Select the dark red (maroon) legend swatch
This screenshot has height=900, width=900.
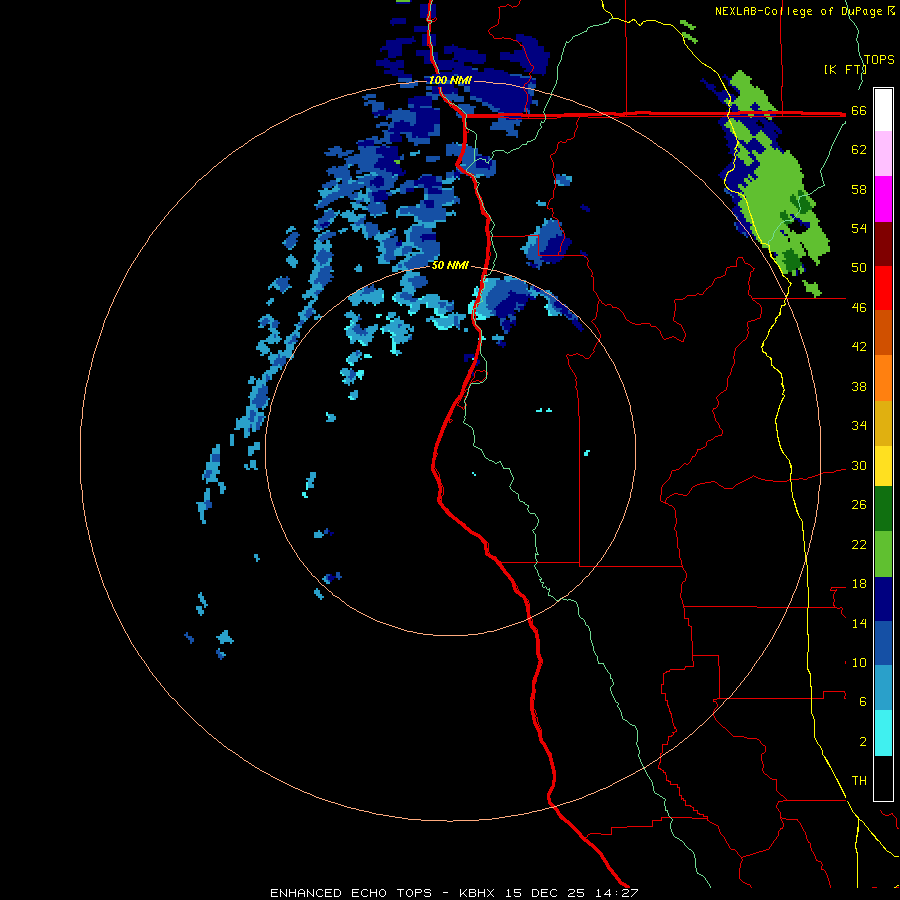pos(883,243)
